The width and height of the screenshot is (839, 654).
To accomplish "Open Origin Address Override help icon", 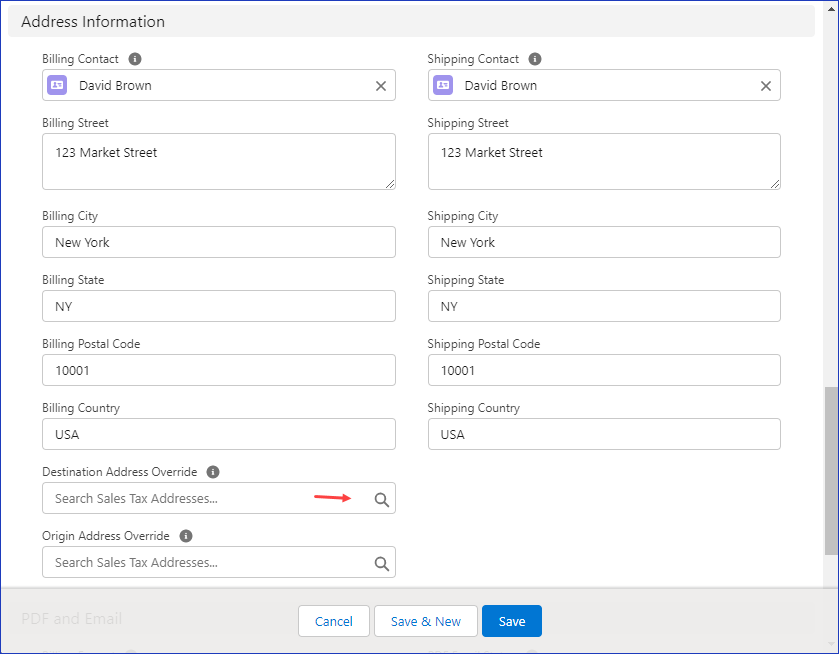I will click(x=186, y=536).
